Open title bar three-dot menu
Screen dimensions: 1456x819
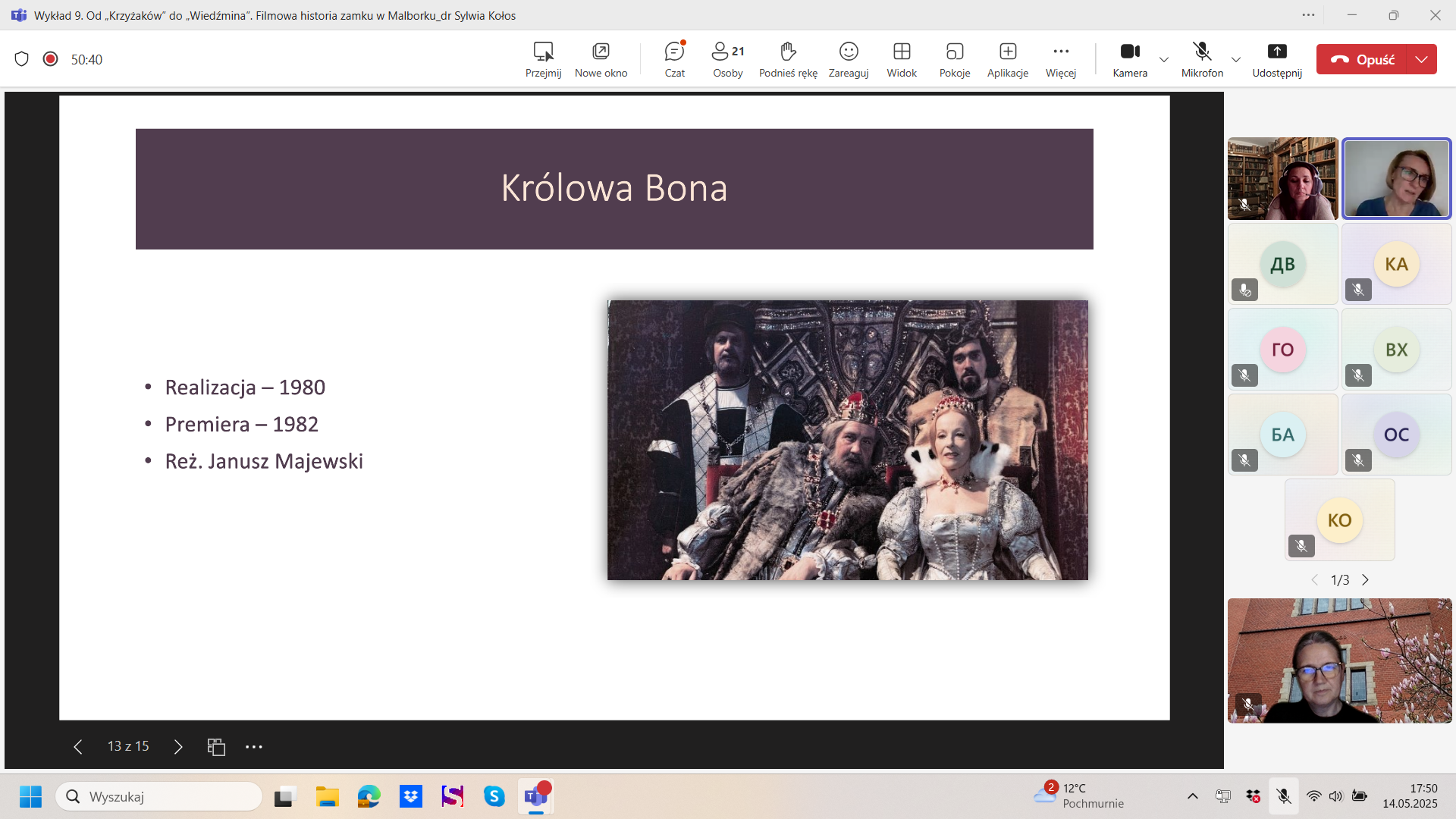[x=1309, y=15]
